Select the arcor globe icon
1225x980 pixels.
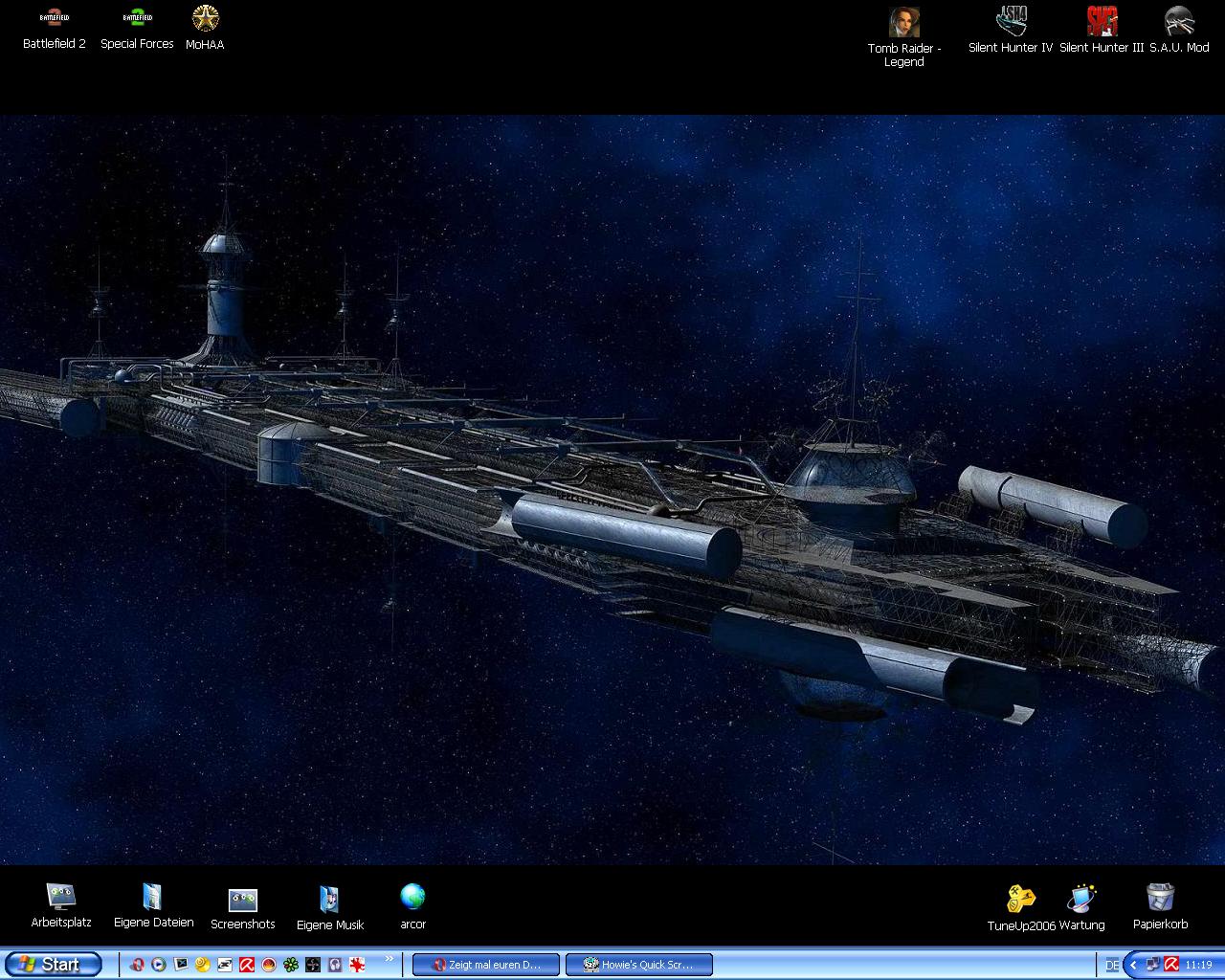[412, 906]
